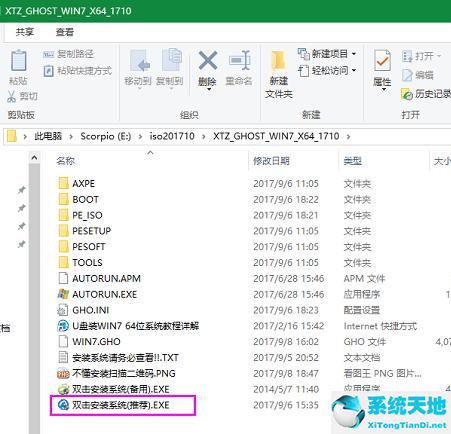Select 不懂安装扫描二维码.PNG image icon
The height and width of the screenshot is (434, 451).
tap(63, 373)
